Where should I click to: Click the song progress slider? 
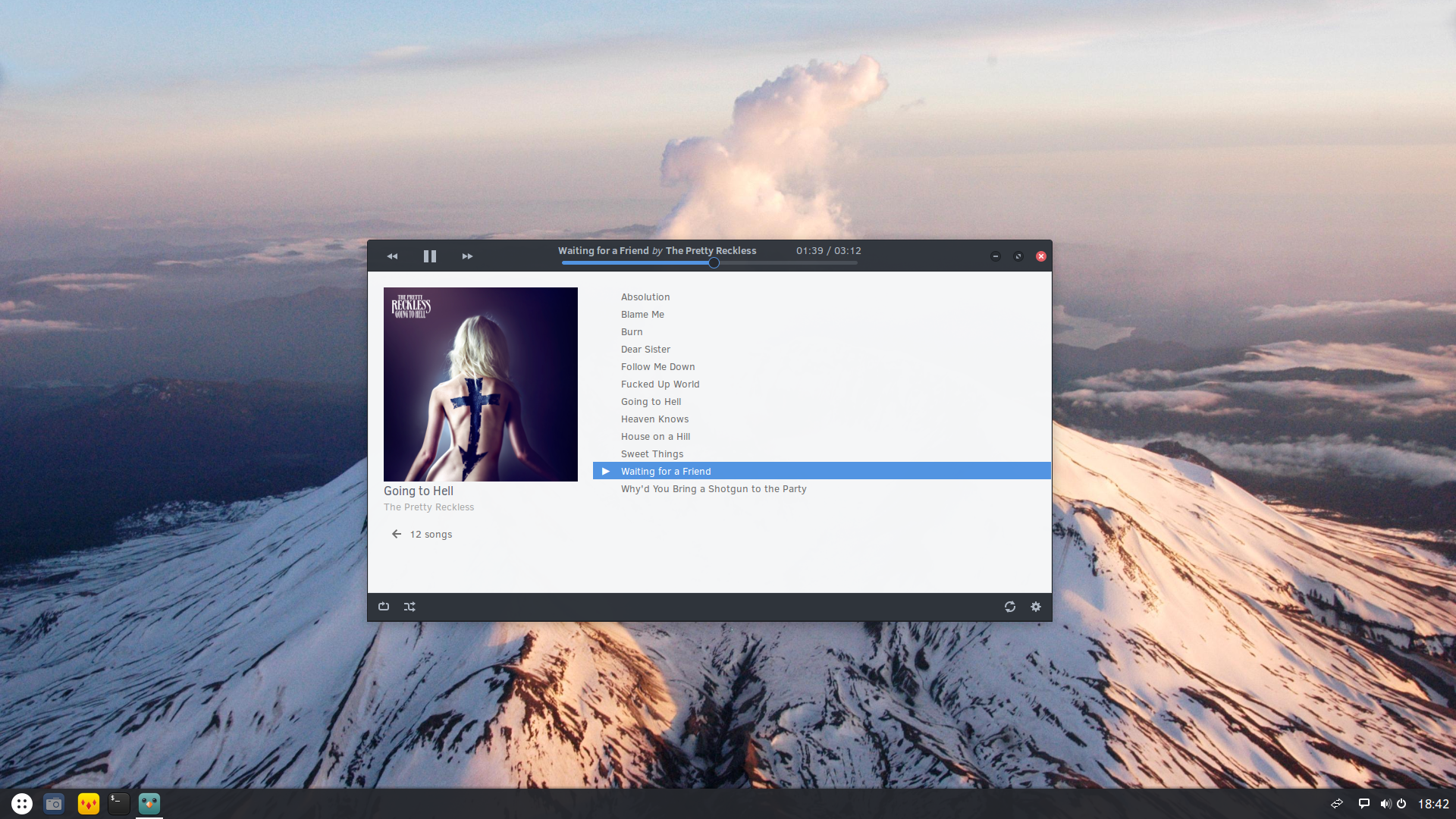click(x=710, y=263)
